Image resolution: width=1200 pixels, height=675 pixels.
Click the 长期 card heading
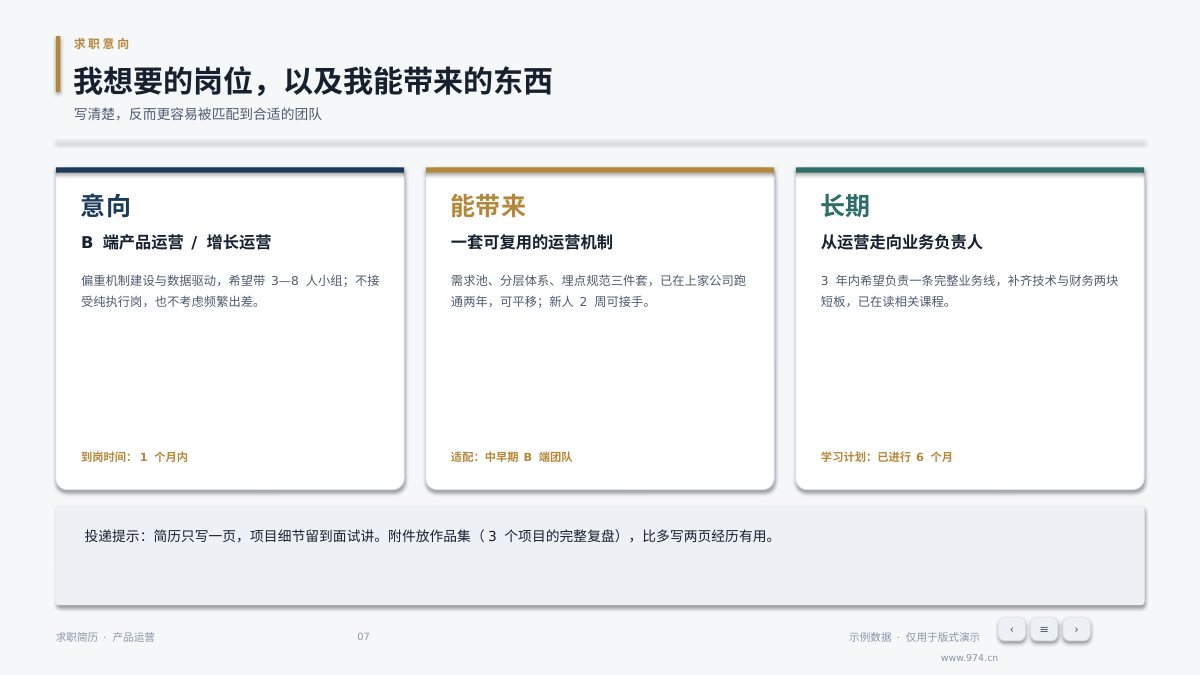pyautogui.click(x=845, y=206)
